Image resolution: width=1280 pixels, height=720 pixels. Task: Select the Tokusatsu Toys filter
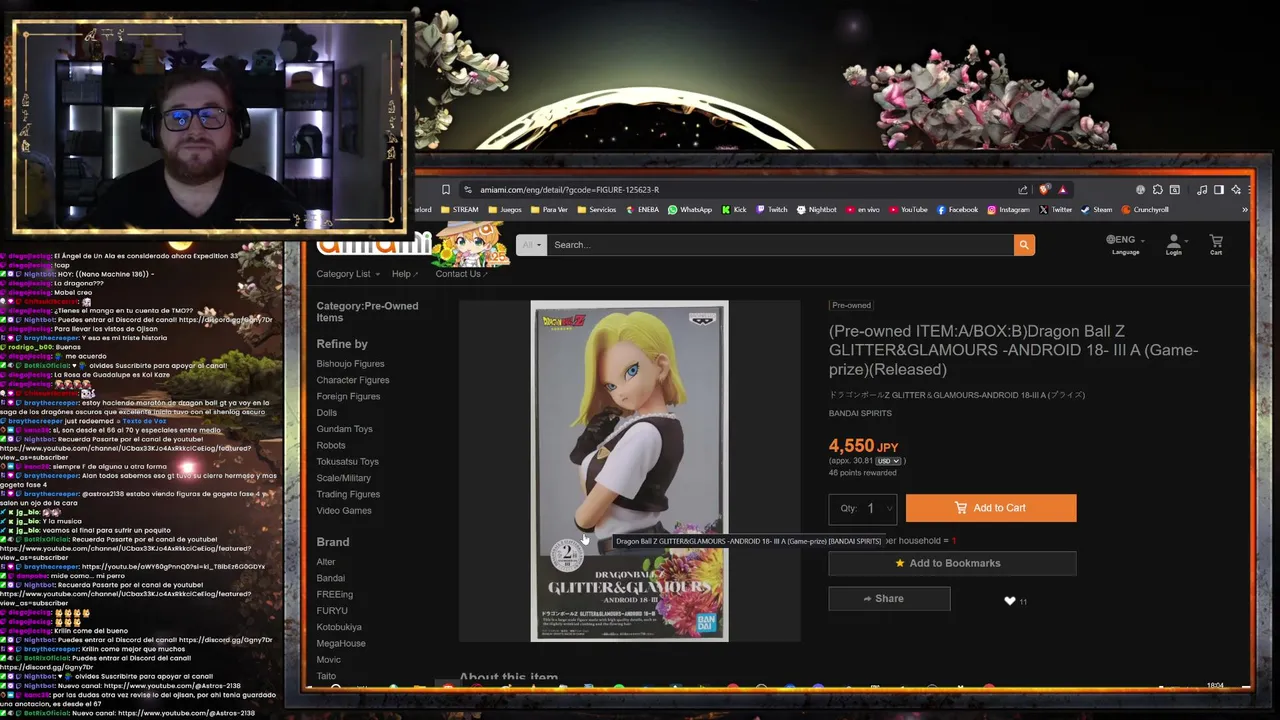tap(347, 462)
